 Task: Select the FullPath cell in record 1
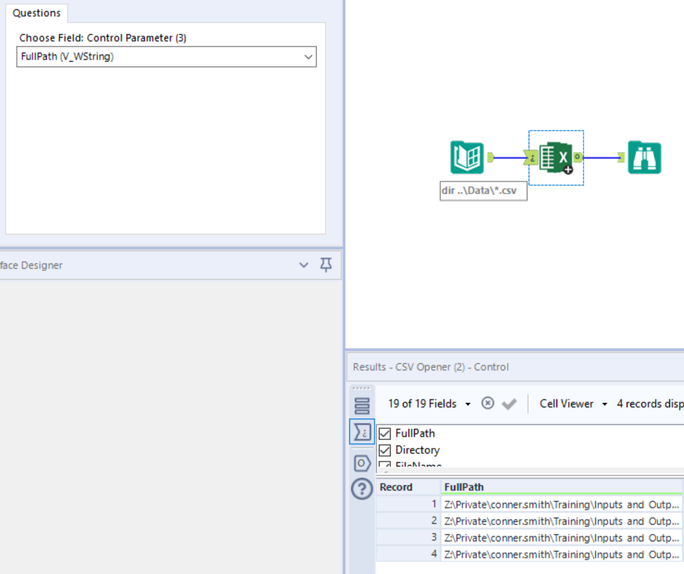click(x=562, y=505)
